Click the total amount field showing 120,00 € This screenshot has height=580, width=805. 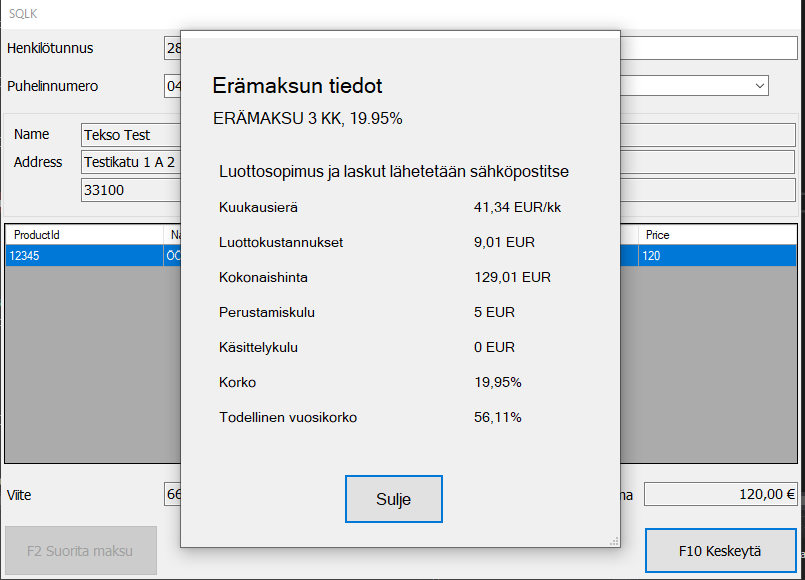click(x=719, y=493)
